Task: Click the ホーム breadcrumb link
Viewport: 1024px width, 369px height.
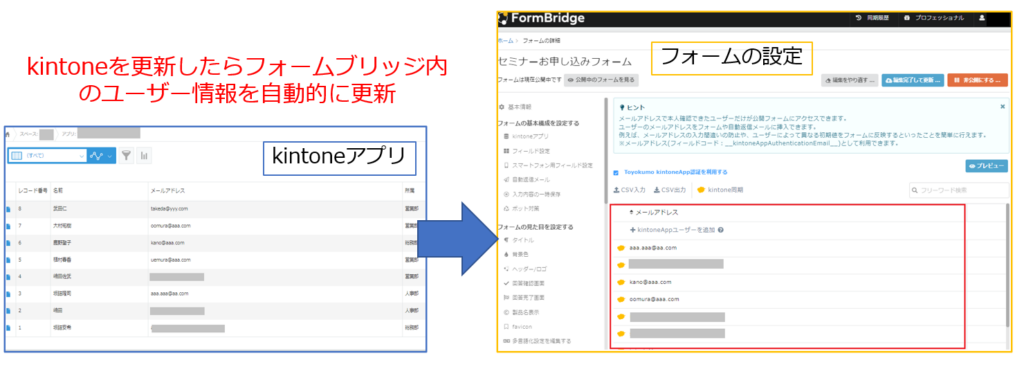Action: coord(505,40)
